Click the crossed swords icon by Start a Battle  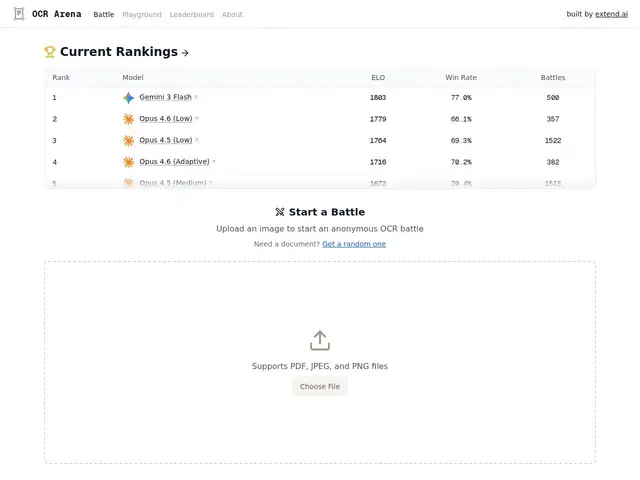(280, 212)
